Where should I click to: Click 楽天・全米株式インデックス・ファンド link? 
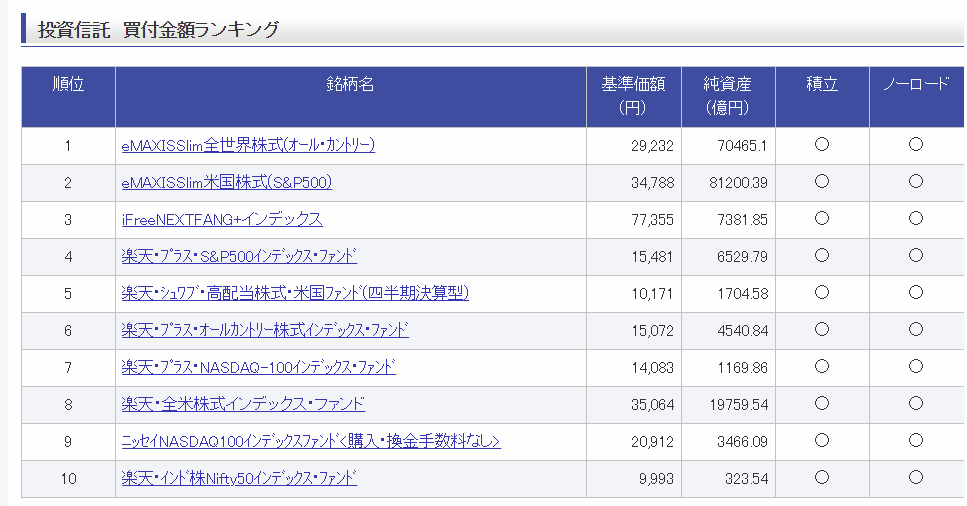243,404
